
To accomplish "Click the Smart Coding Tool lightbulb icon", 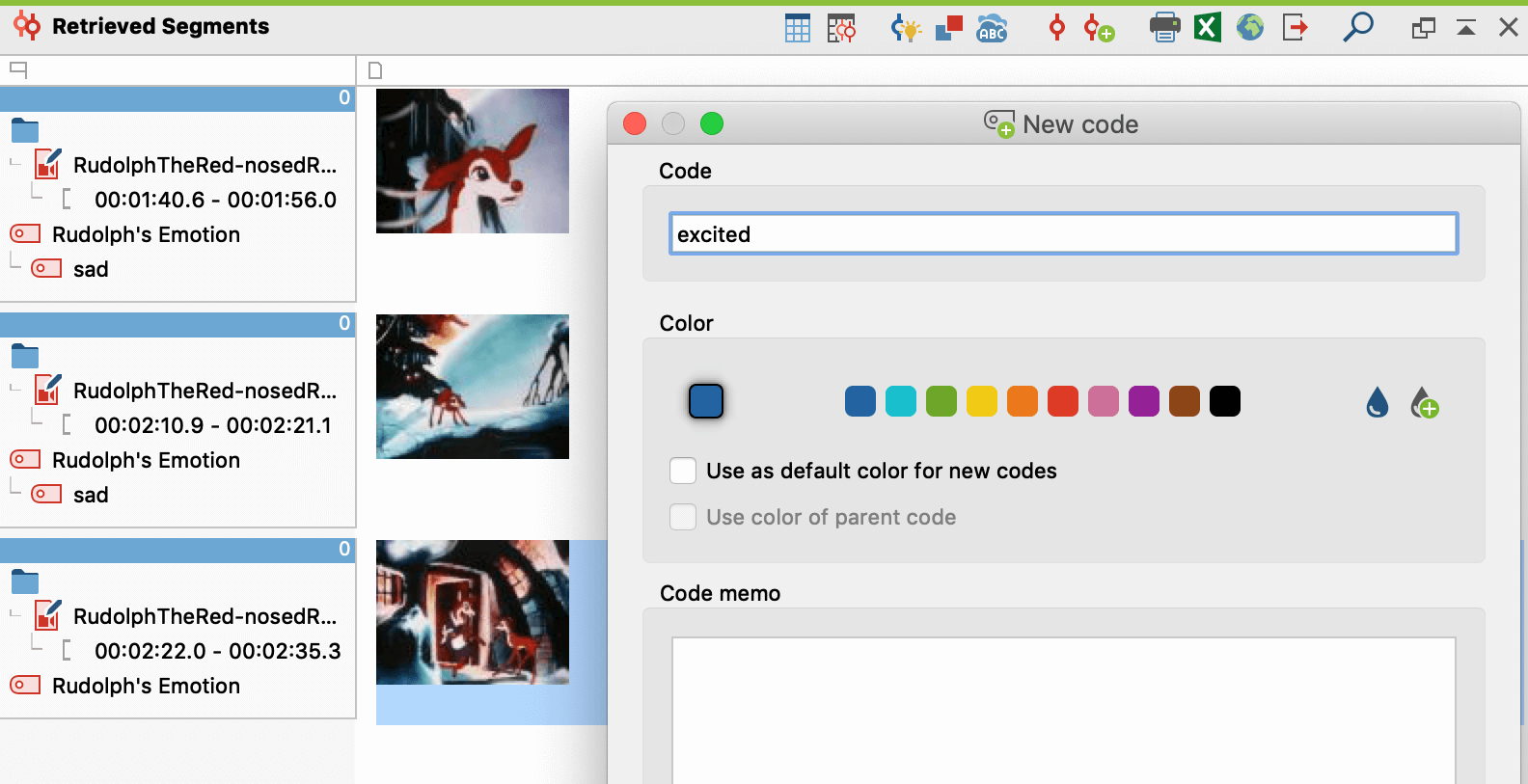I will (x=906, y=28).
